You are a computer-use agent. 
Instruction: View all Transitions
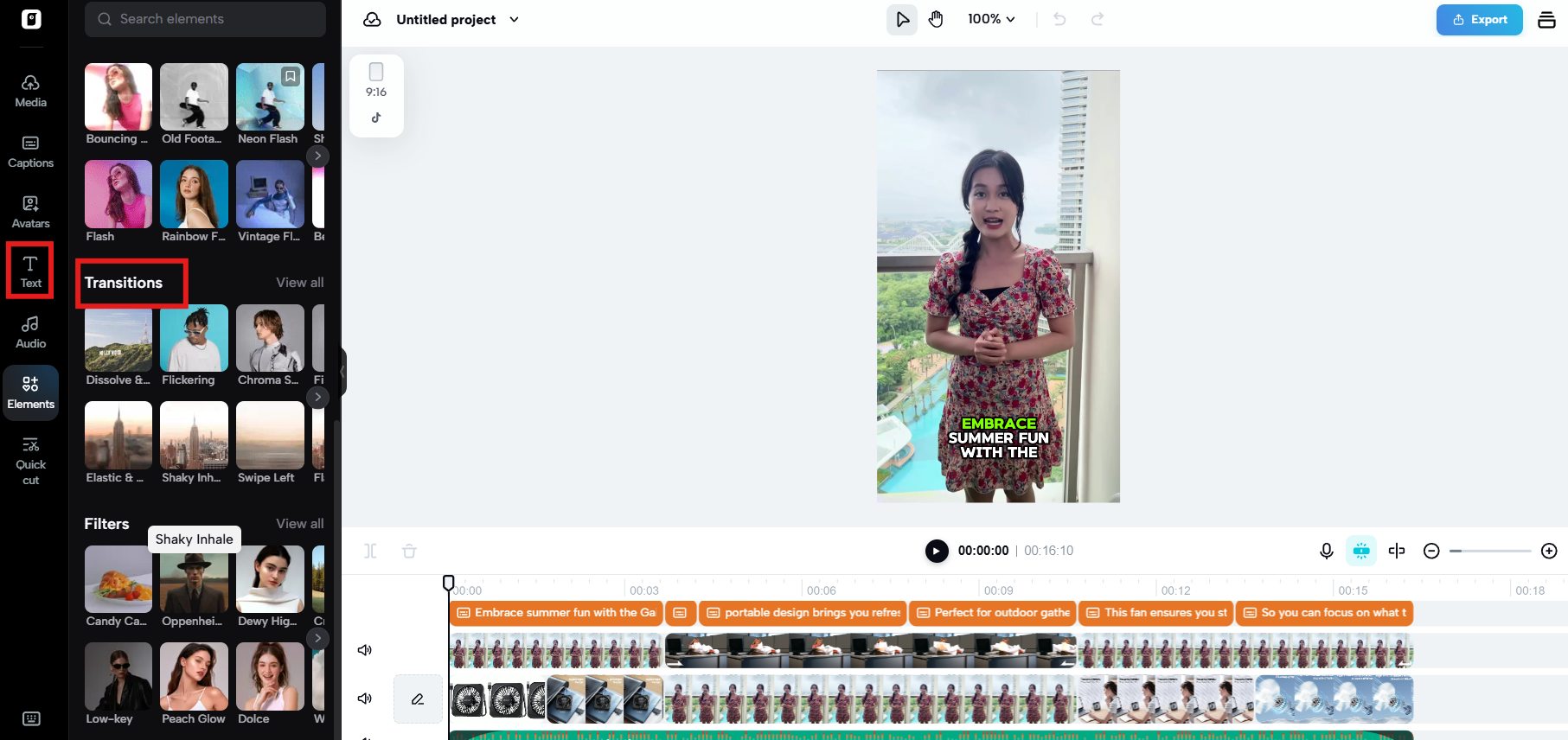pos(300,283)
